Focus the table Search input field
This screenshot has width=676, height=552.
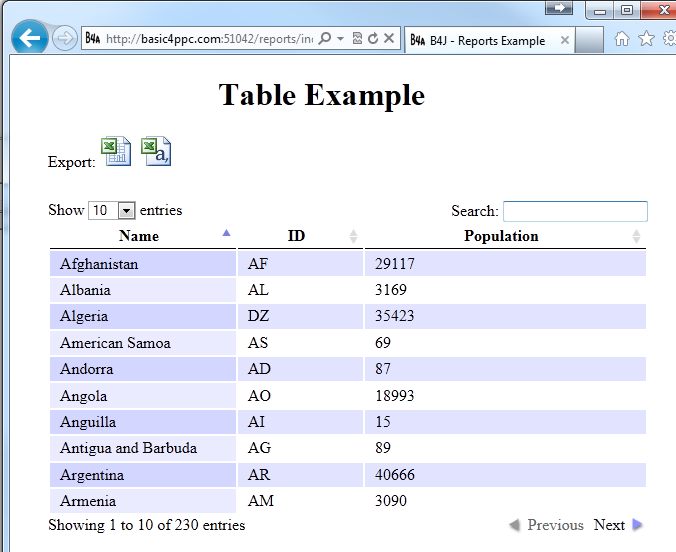coord(575,211)
